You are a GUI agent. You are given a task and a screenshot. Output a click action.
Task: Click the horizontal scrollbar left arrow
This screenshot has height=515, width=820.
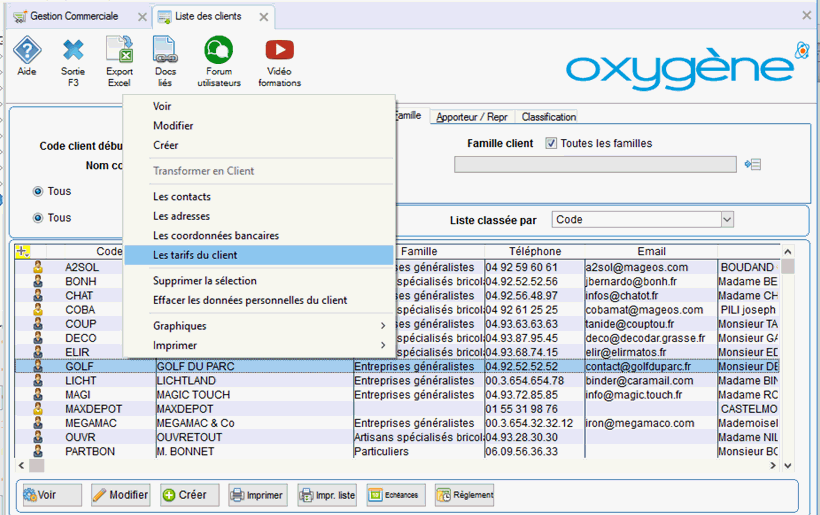click(21, 465)
